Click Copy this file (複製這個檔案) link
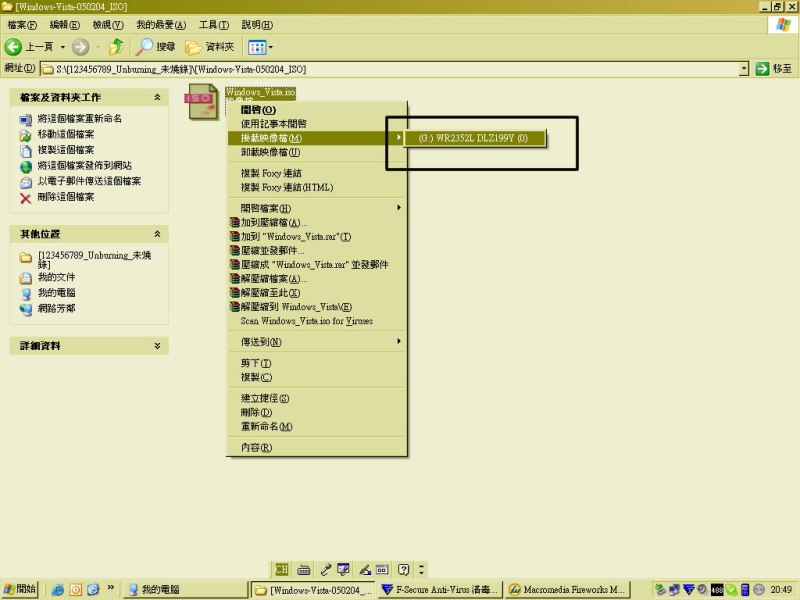 tap(65, 149)
